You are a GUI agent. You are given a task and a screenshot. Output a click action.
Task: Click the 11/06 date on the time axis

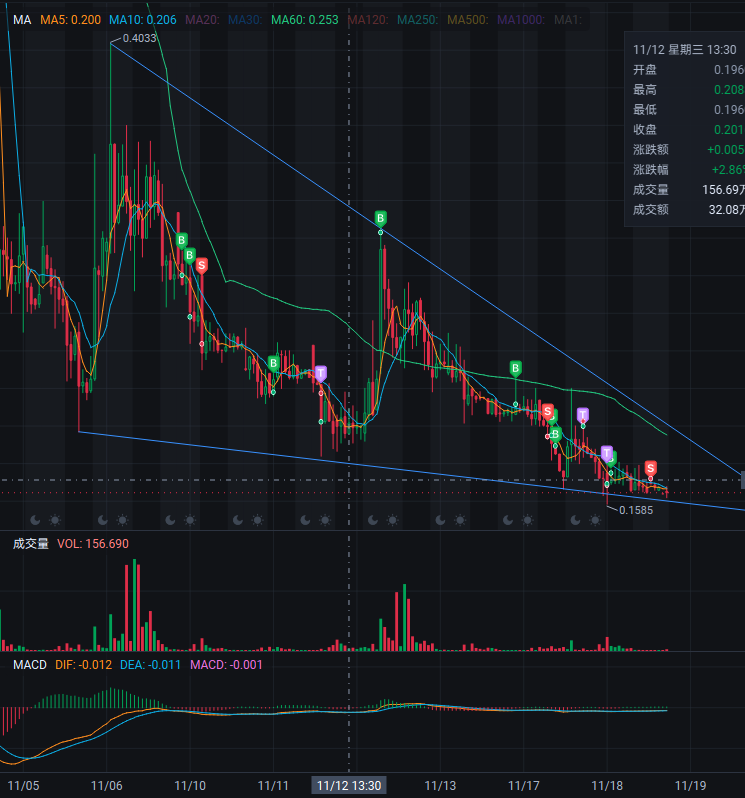point(106,786)
